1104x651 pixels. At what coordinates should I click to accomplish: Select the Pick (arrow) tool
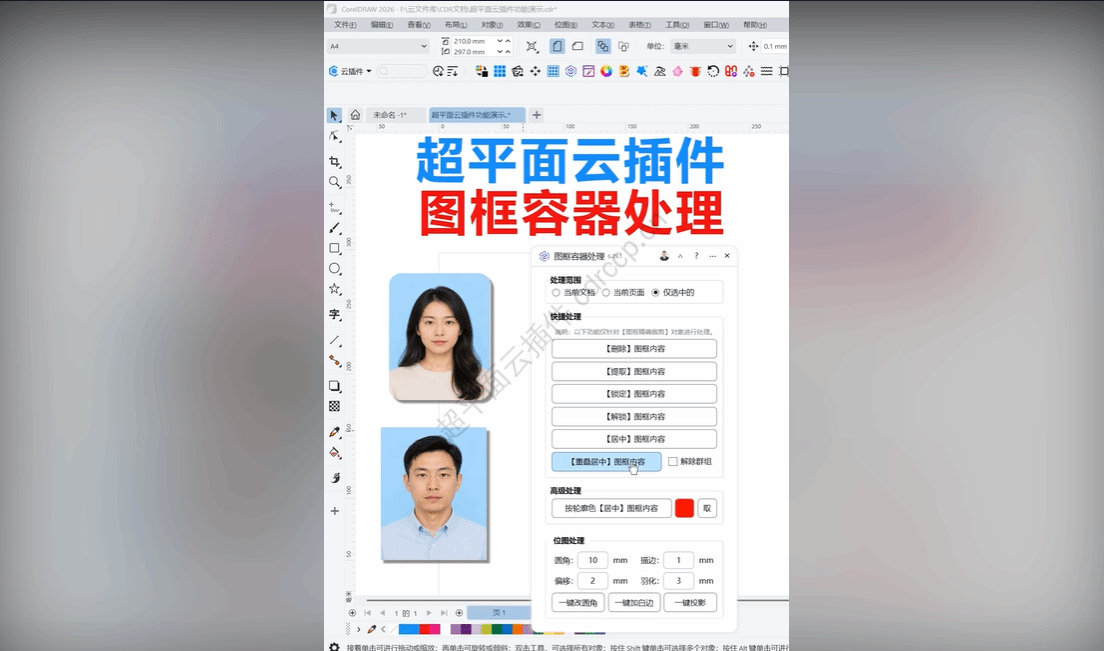click(x=334, y=115)
